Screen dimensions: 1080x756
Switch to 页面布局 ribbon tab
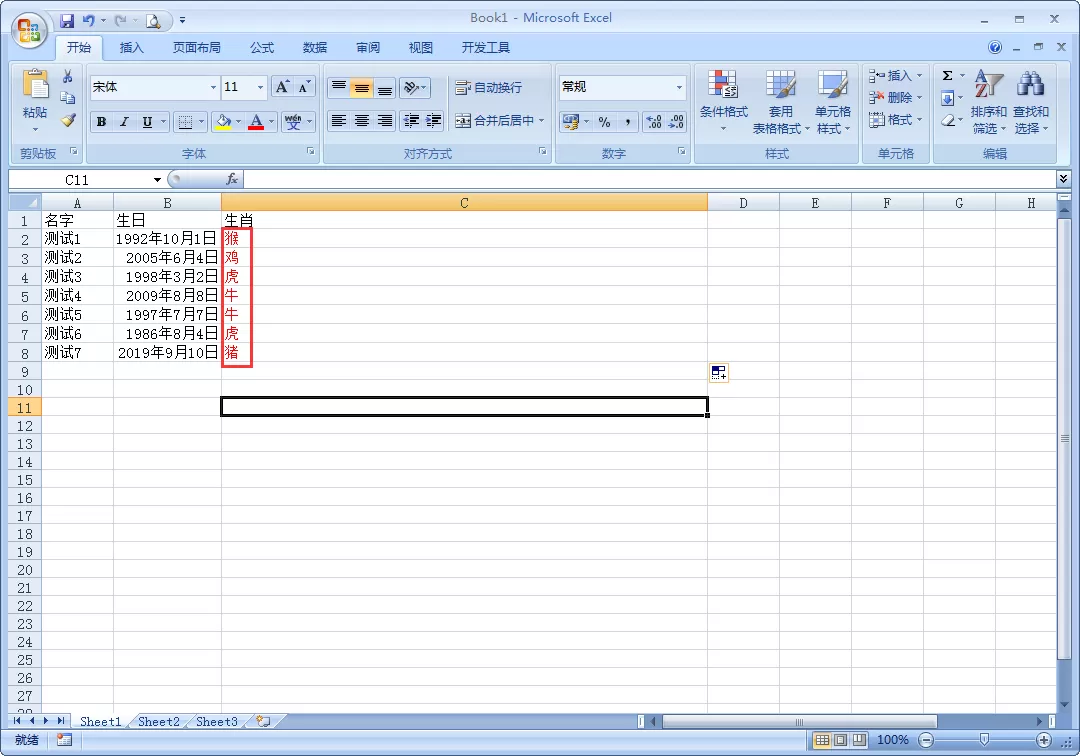click(x=196, y=48)
